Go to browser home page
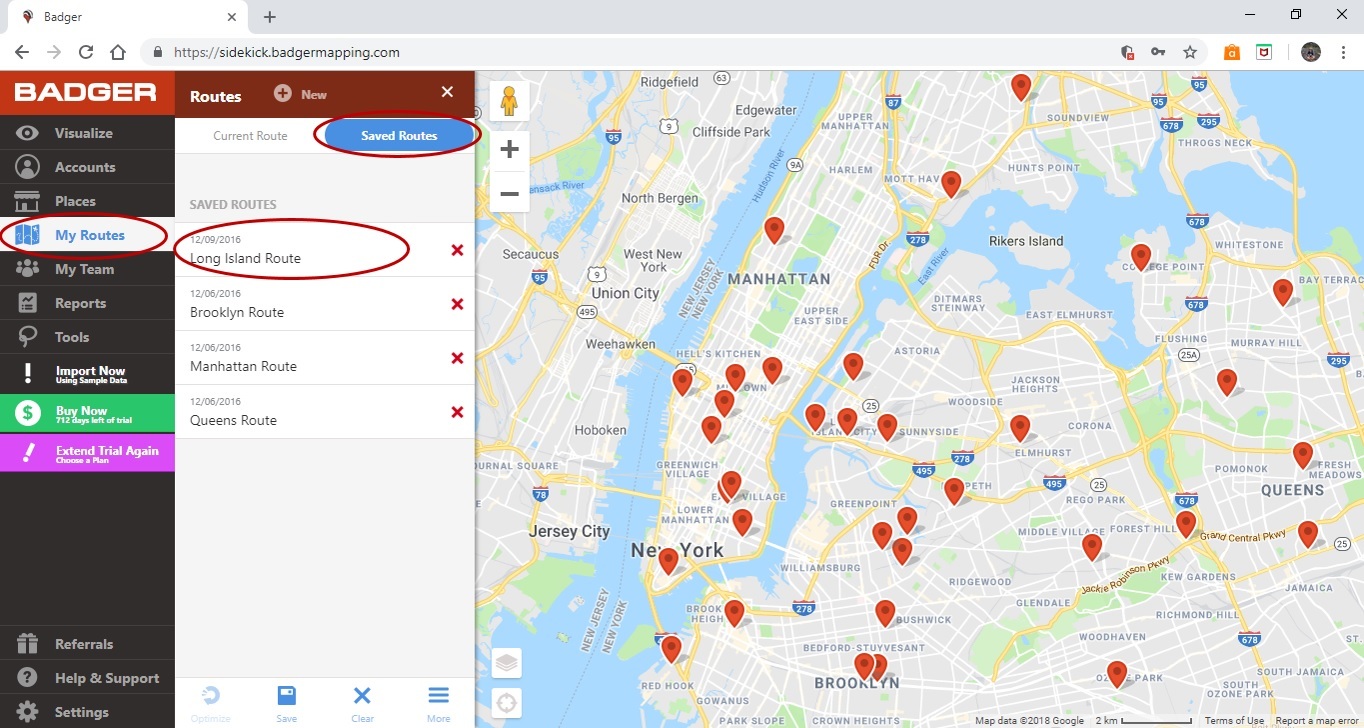 click(118, 52)
